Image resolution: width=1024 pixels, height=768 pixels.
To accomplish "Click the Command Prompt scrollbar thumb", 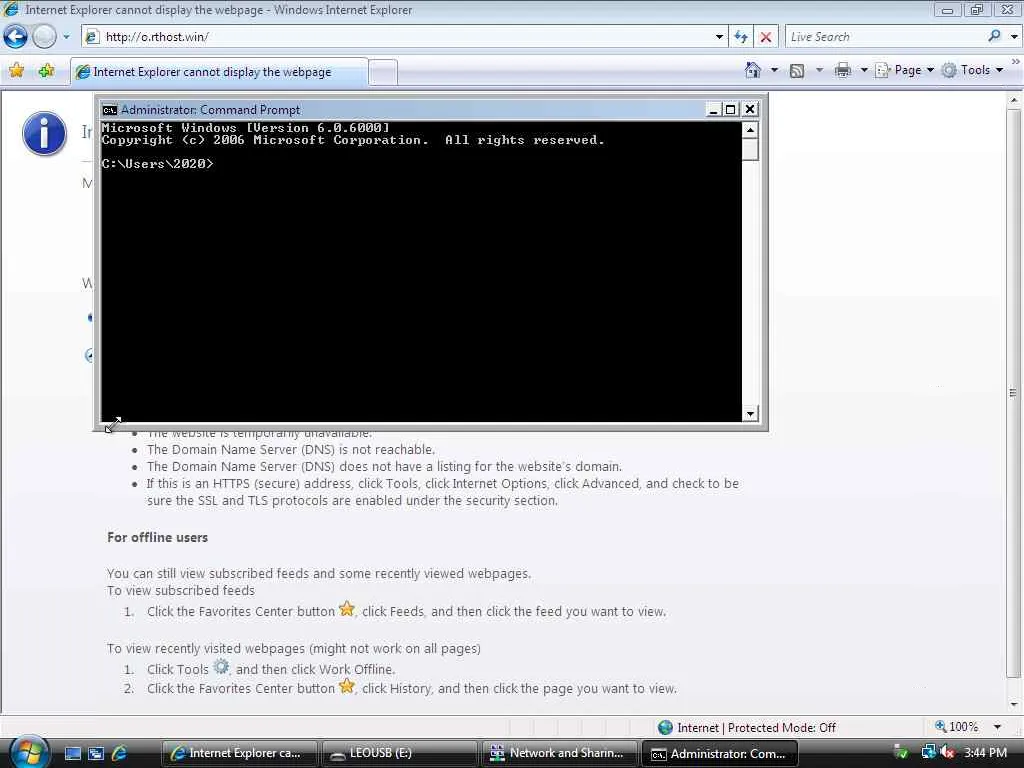I will tap(750, 149).
